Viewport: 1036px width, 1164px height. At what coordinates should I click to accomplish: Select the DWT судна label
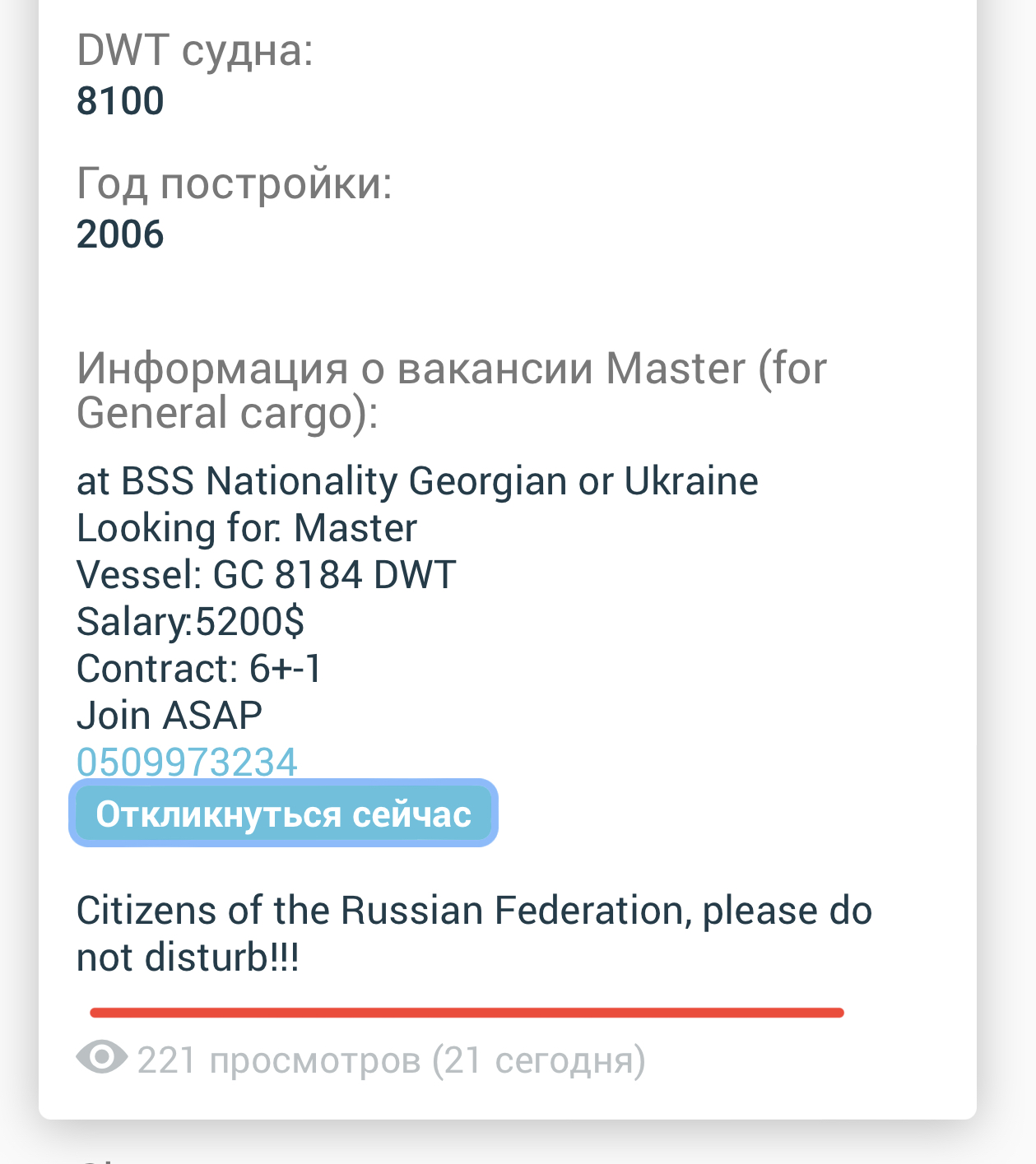pyautogui.click(x=195, y=50)
